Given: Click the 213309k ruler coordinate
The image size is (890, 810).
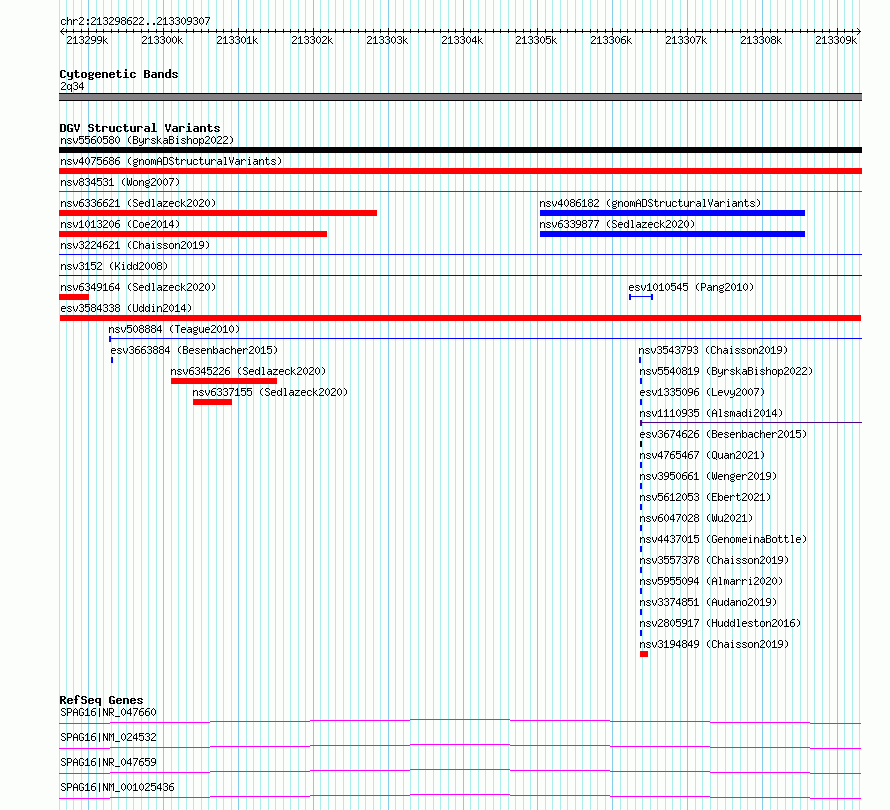Looking at the screenshot, I should tap(836, 40).
